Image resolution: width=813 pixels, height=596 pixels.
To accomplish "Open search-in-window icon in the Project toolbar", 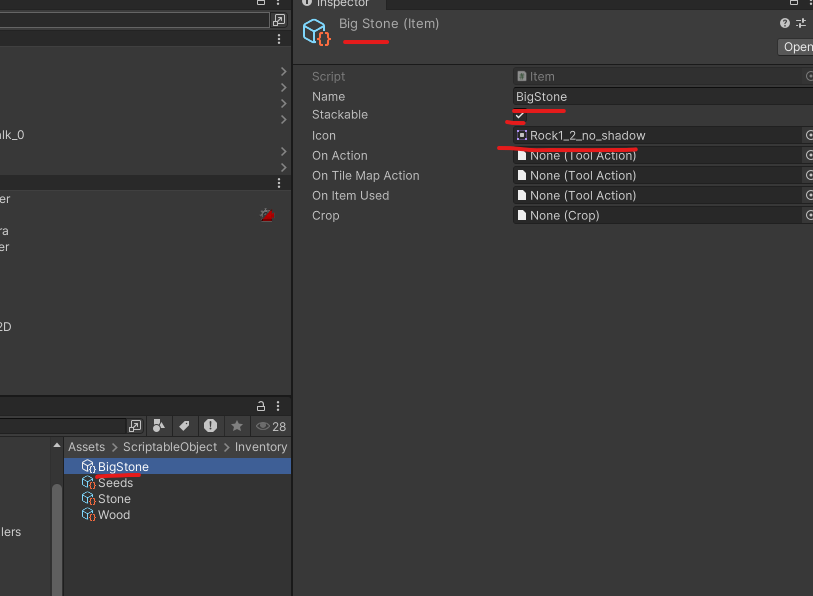I will click(135, 426).
